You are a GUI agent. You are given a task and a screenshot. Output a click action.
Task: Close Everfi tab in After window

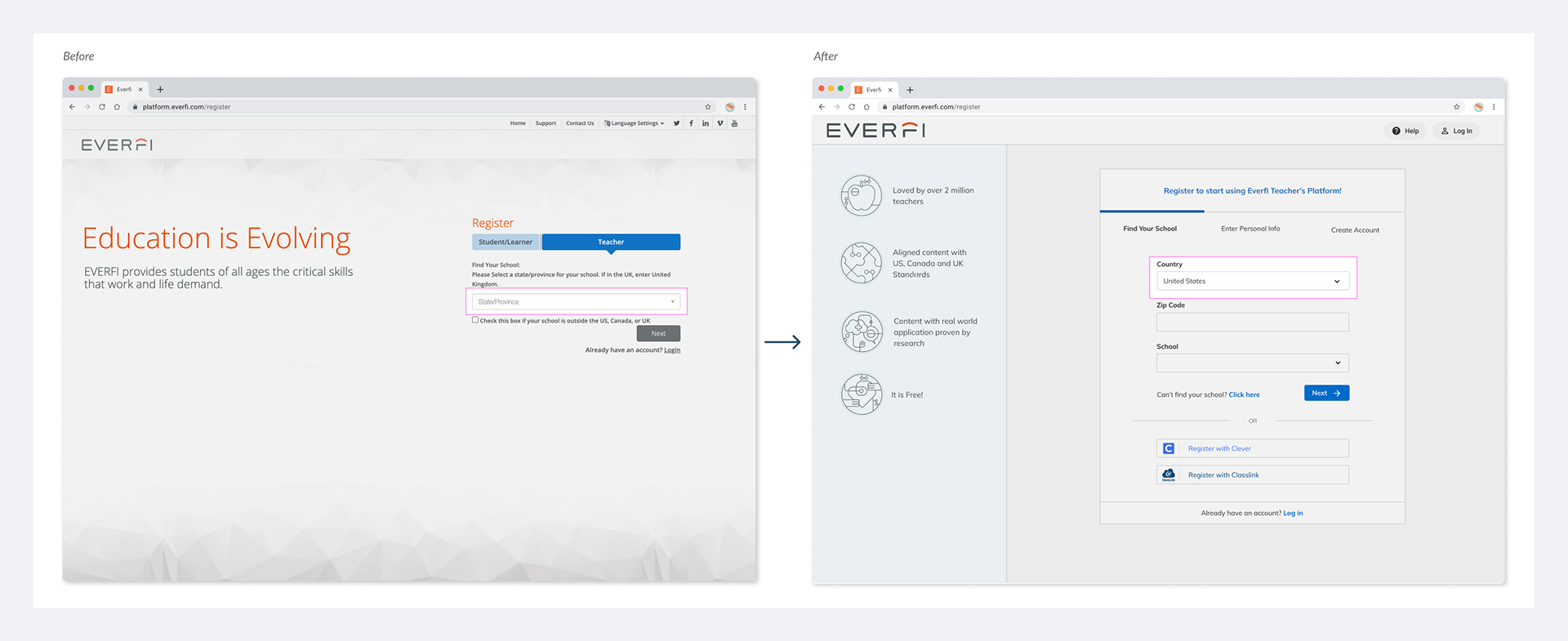890,90
